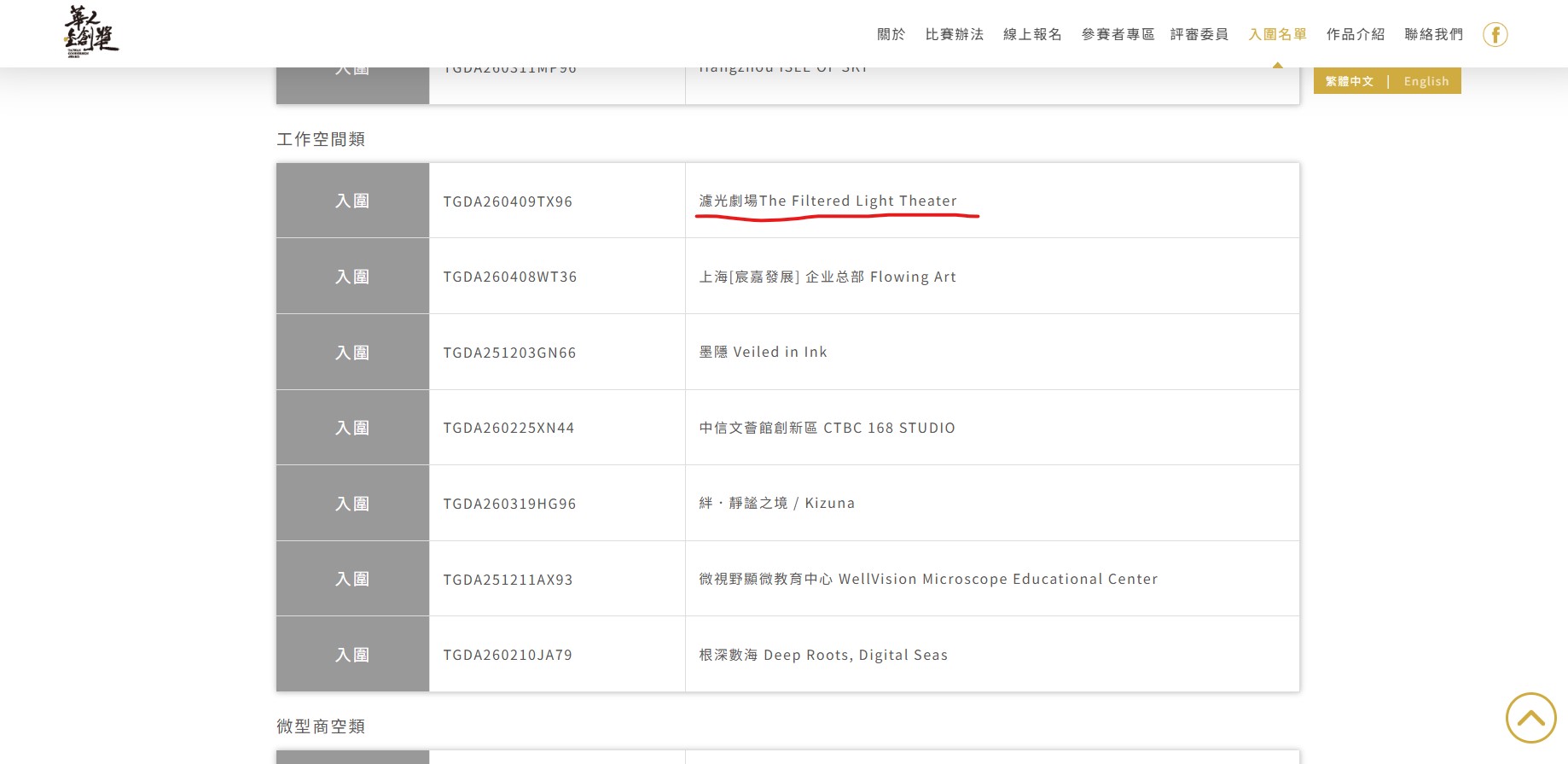
Task: Go to 線上報名 in the navigation
Action: tap(1033, 34)
